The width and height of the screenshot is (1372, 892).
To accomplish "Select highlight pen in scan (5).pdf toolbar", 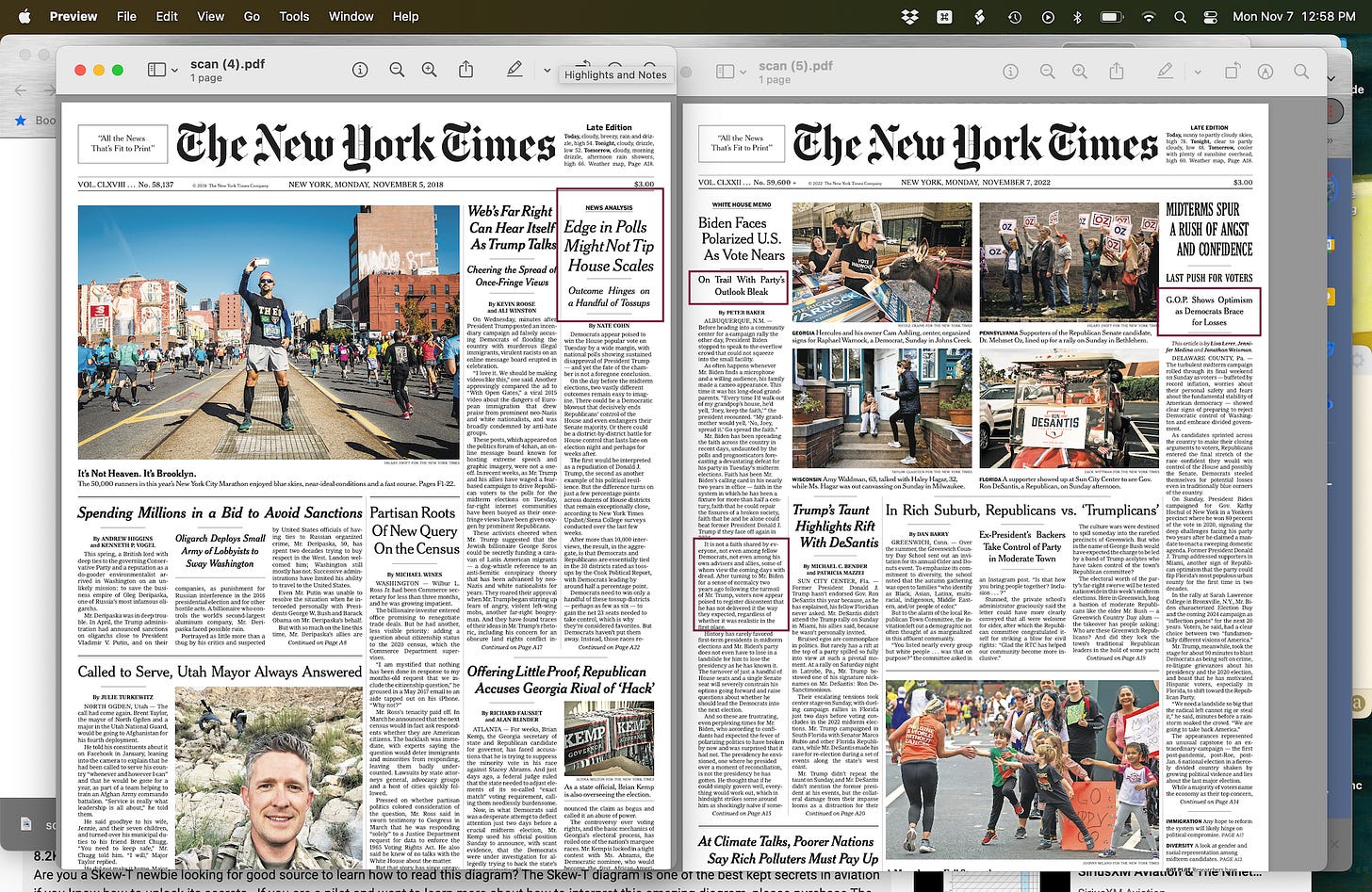I will point(1166,72).
